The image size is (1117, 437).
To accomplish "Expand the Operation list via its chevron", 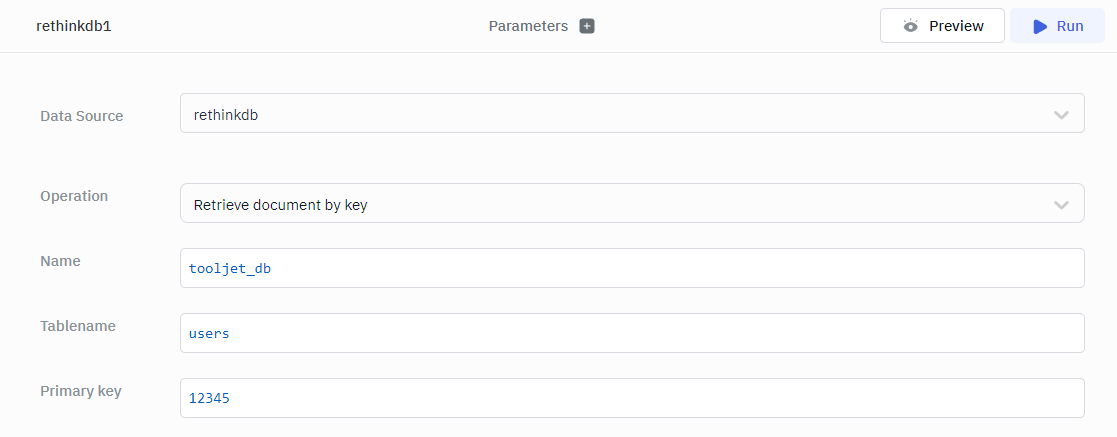I will [1061, 205].
